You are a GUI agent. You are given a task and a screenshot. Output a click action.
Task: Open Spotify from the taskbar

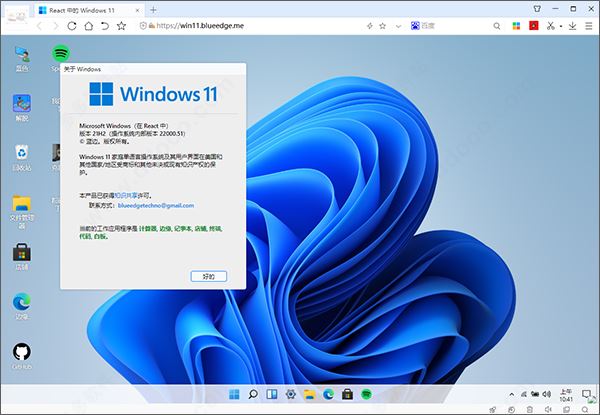click(366, 394)
